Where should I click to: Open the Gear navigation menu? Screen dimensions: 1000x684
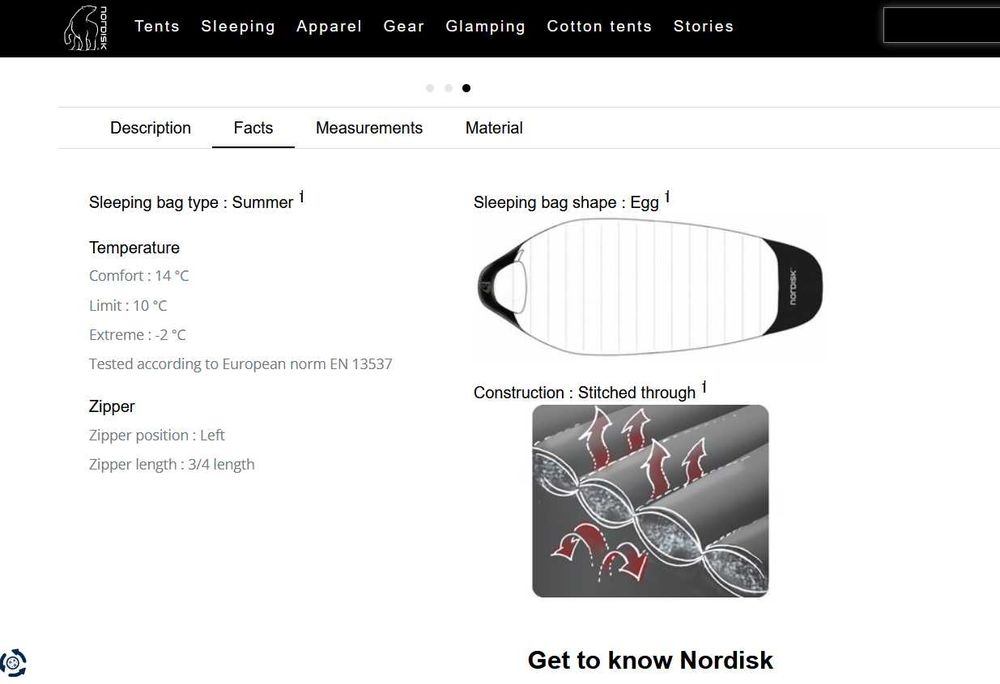click(404, 27)
